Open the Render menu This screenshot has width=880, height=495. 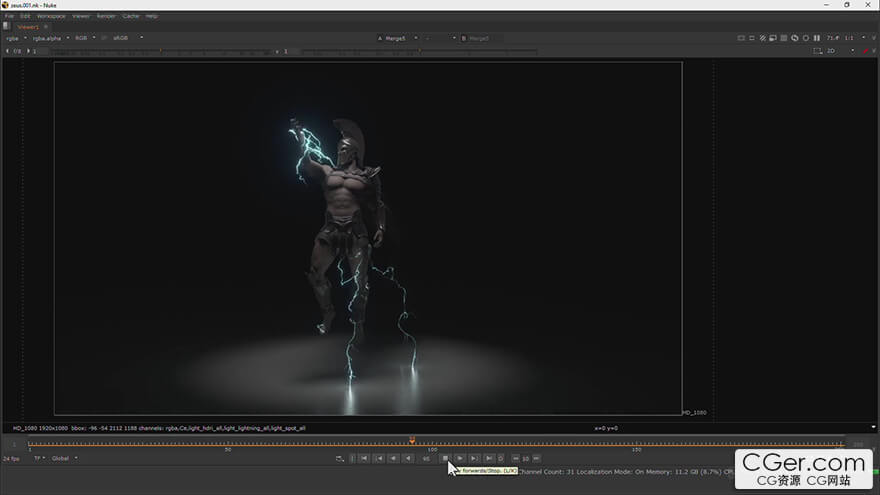point(106,16)
